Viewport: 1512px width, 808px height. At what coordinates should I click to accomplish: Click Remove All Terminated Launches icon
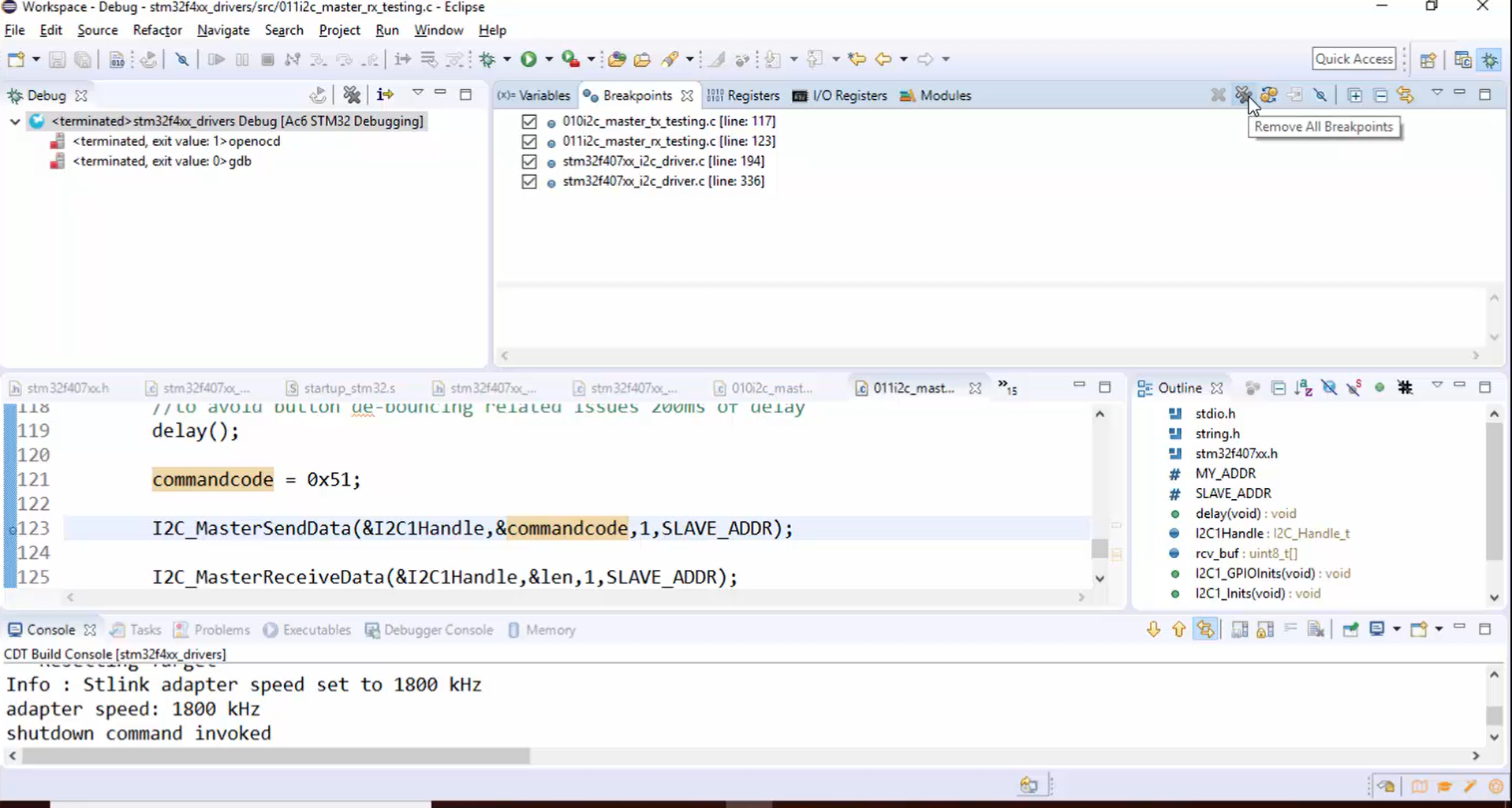[x=352, y=95]
